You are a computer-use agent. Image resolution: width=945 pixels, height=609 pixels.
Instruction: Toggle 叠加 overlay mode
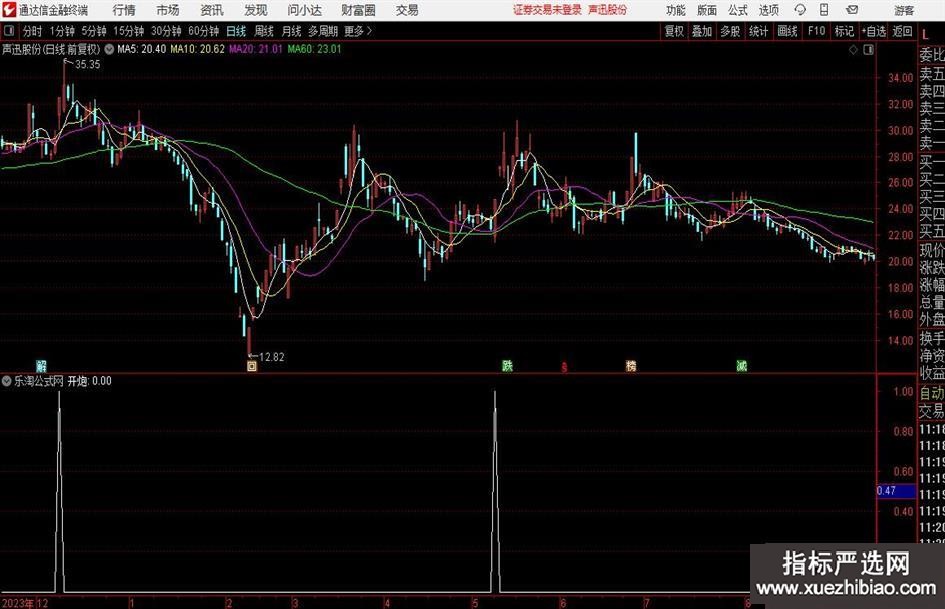point(702,31)
